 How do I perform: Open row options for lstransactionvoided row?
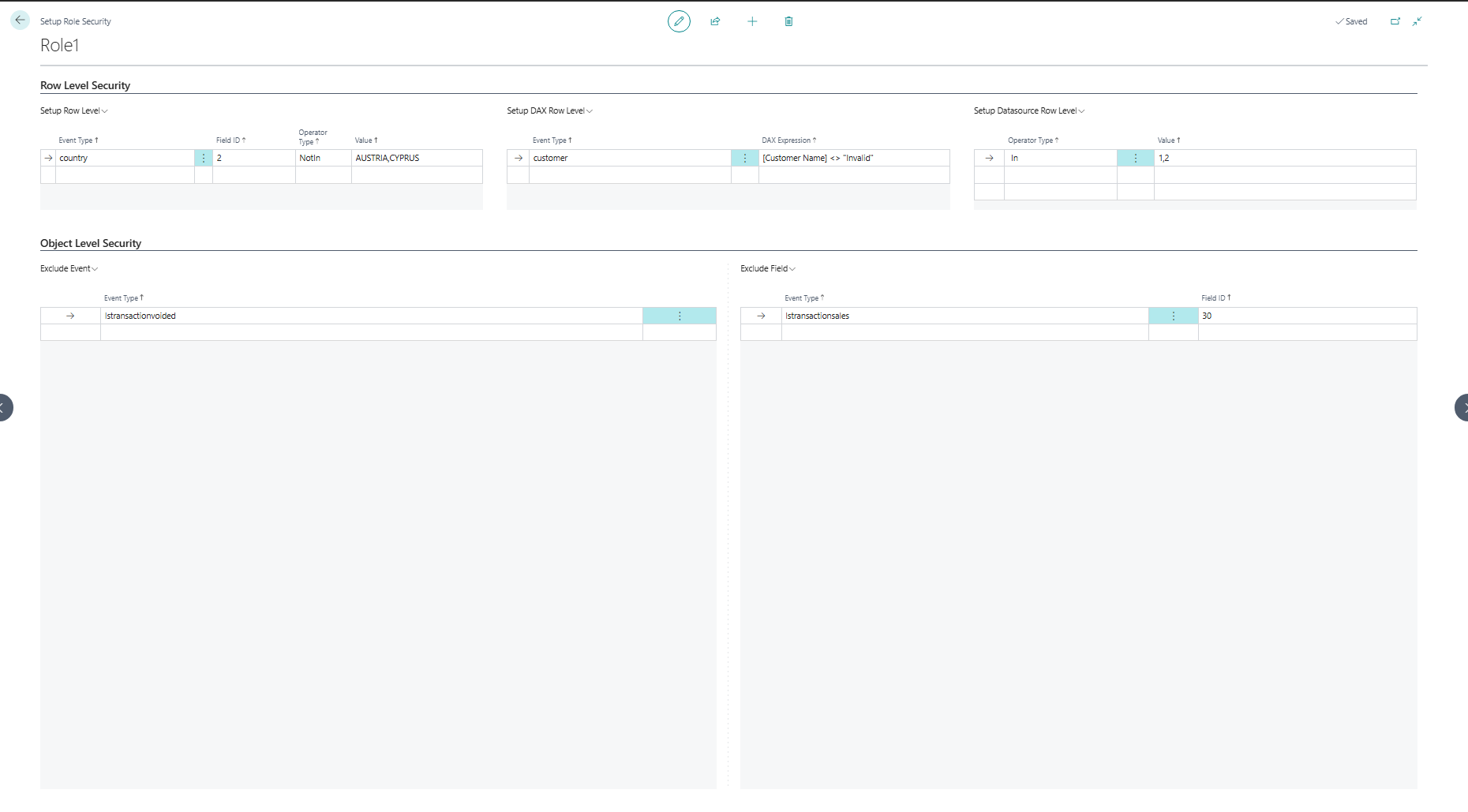680,316
